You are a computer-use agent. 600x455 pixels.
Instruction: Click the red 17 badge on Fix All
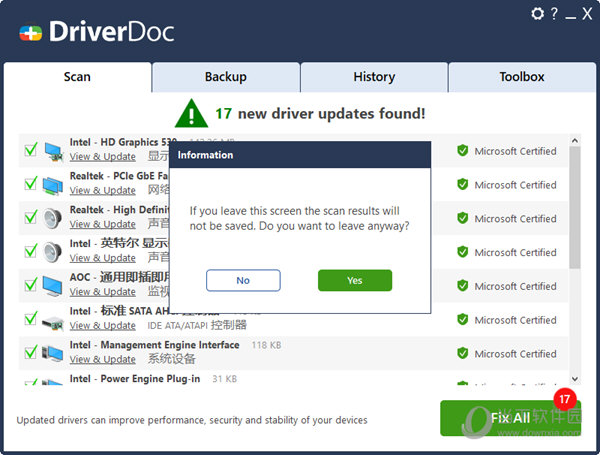pos(565,400)
